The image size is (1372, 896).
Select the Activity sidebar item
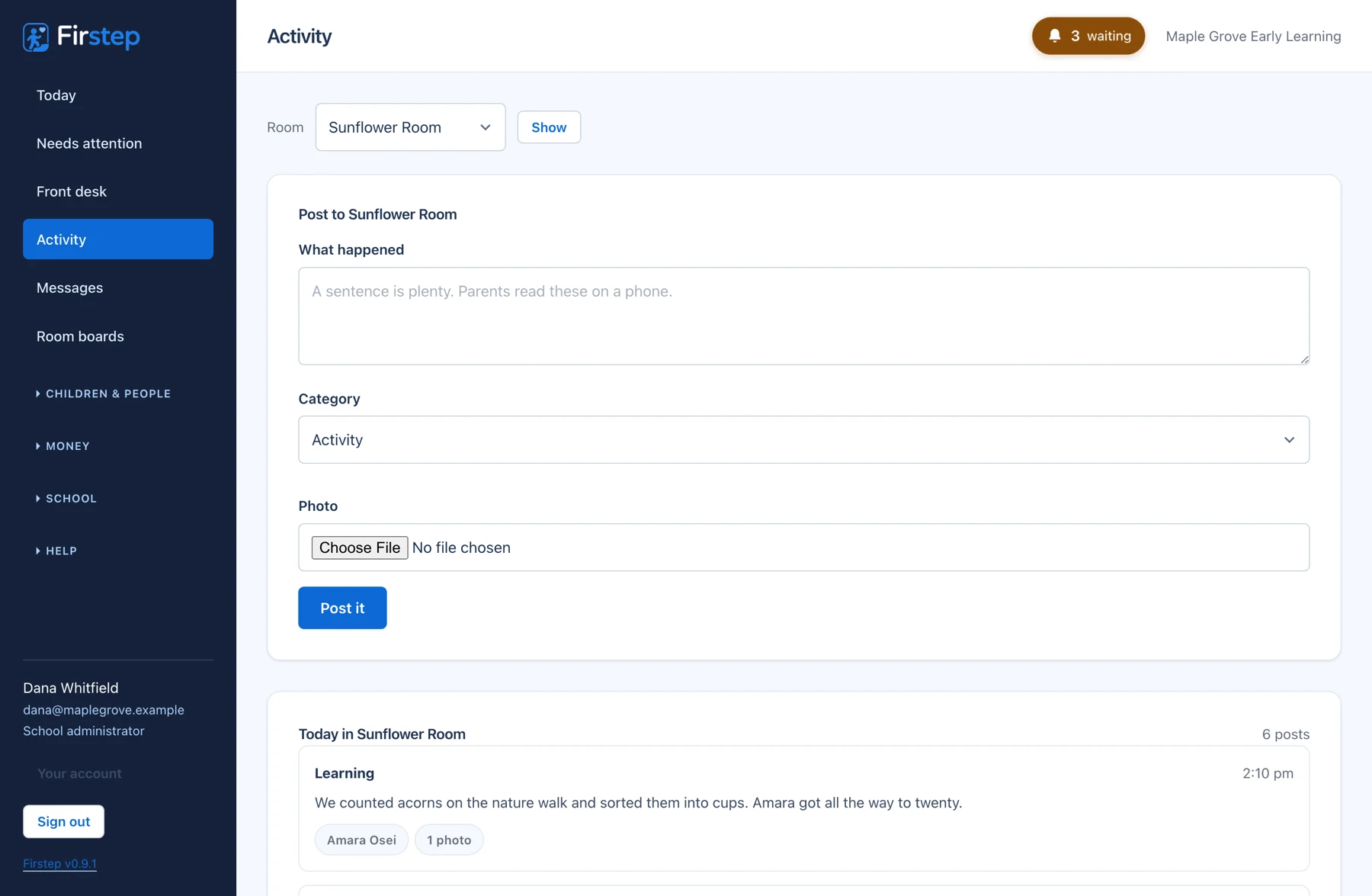tap(118, 239)
